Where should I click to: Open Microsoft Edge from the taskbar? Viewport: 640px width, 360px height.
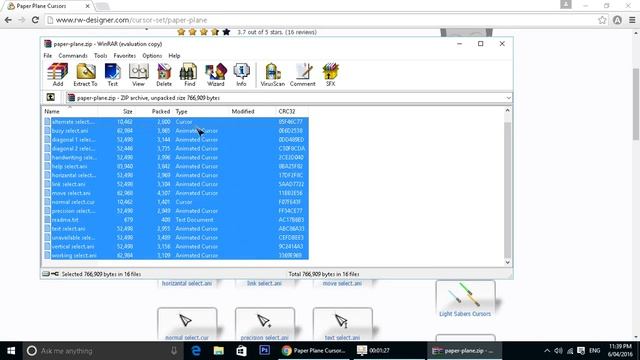[x=196, y=351]
